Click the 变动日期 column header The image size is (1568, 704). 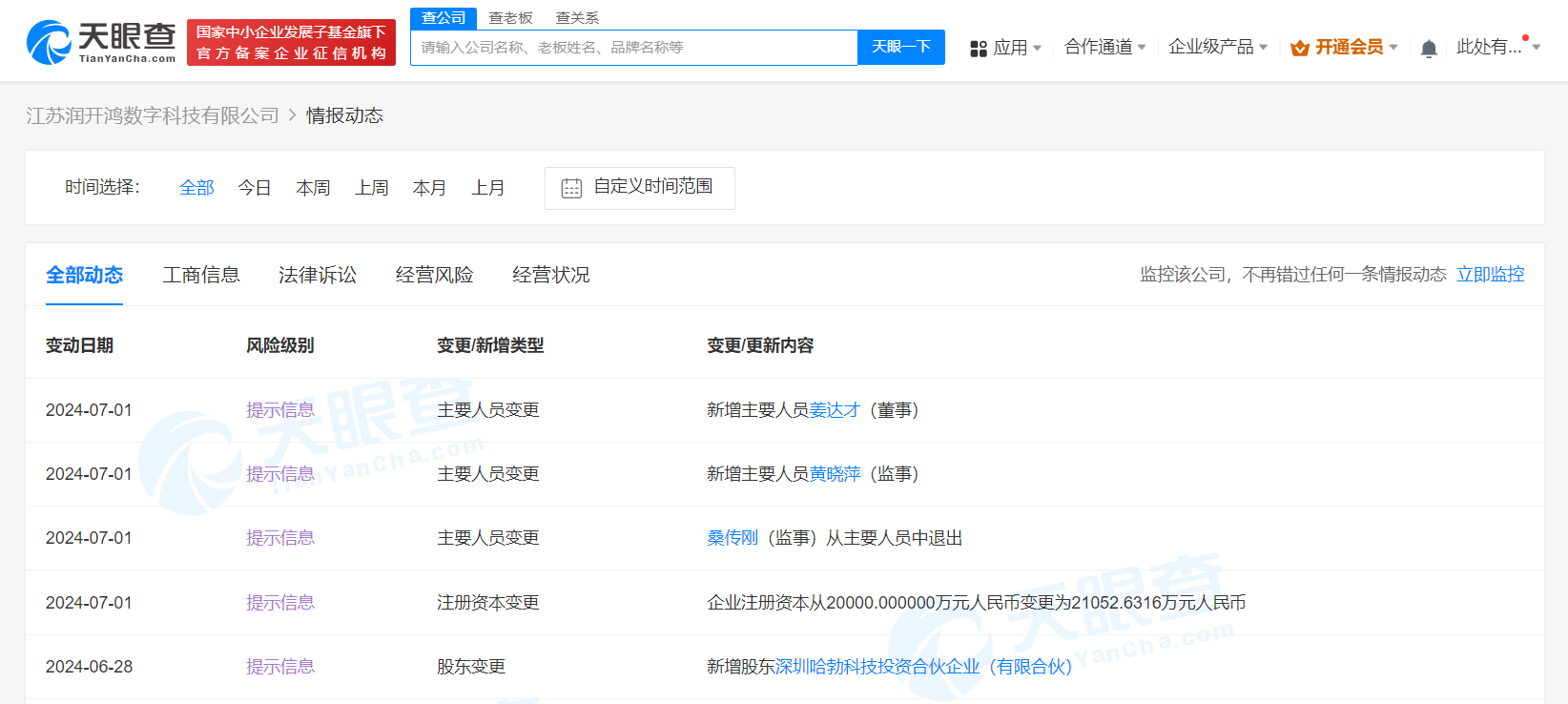(x=79, y=345)
